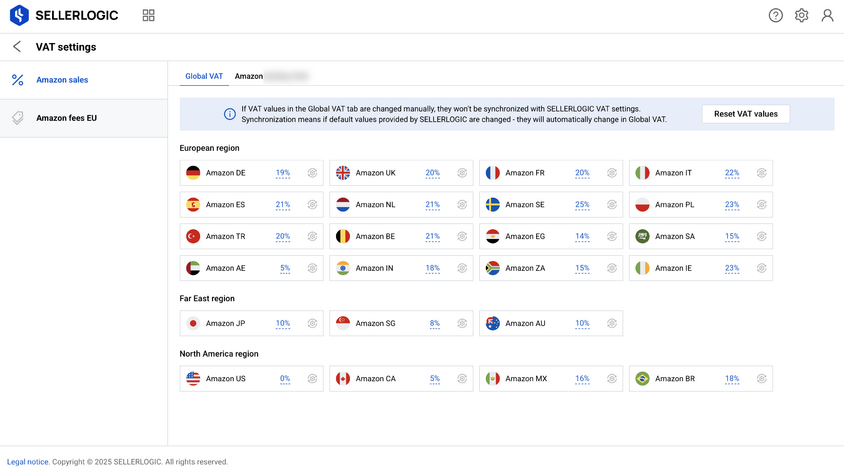Click the sync icon for Amazon BR
The height and width of the screenshot is (475, 844).
(x=761, y=379)
